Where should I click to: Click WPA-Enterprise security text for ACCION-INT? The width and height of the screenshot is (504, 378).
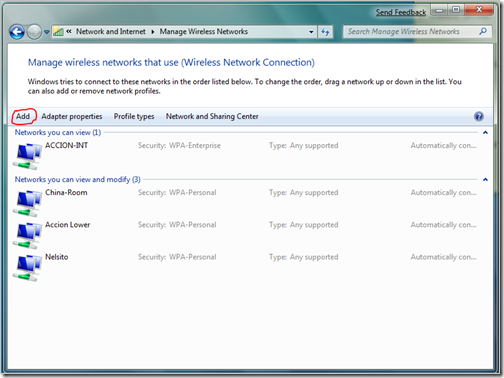195,146
